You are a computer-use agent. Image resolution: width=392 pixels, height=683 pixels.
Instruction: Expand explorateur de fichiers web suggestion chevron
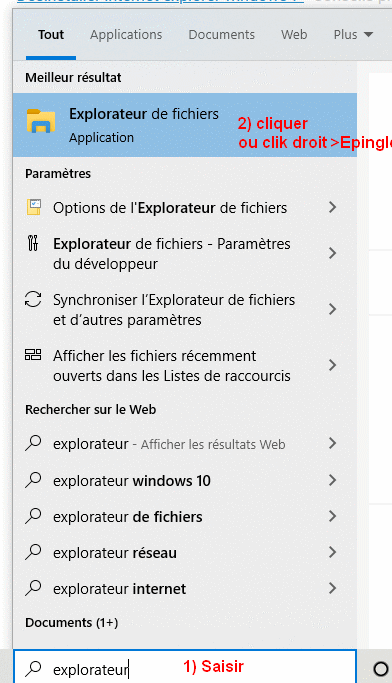(333, 516)
